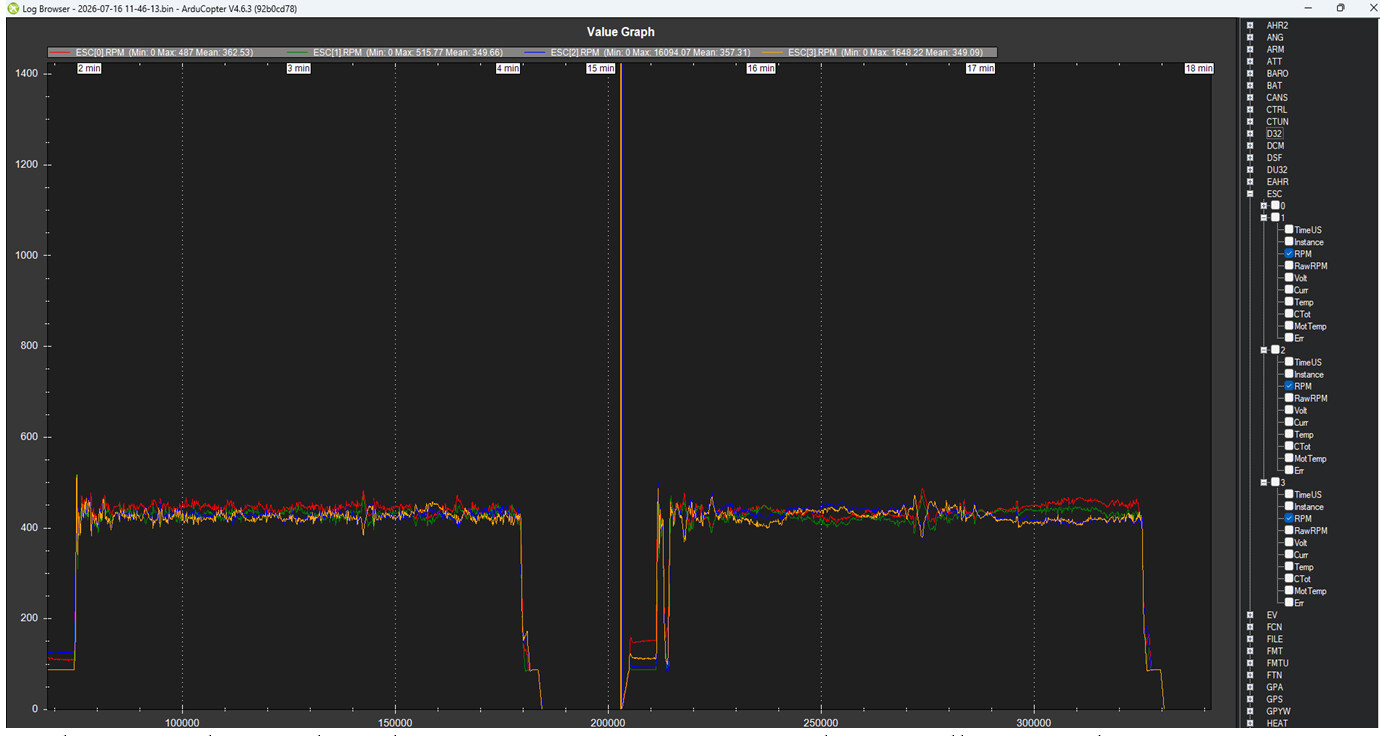This screenshot has width=1380, height=736.
Task: Expand the ANG tree node
Action: [1250, 37]
